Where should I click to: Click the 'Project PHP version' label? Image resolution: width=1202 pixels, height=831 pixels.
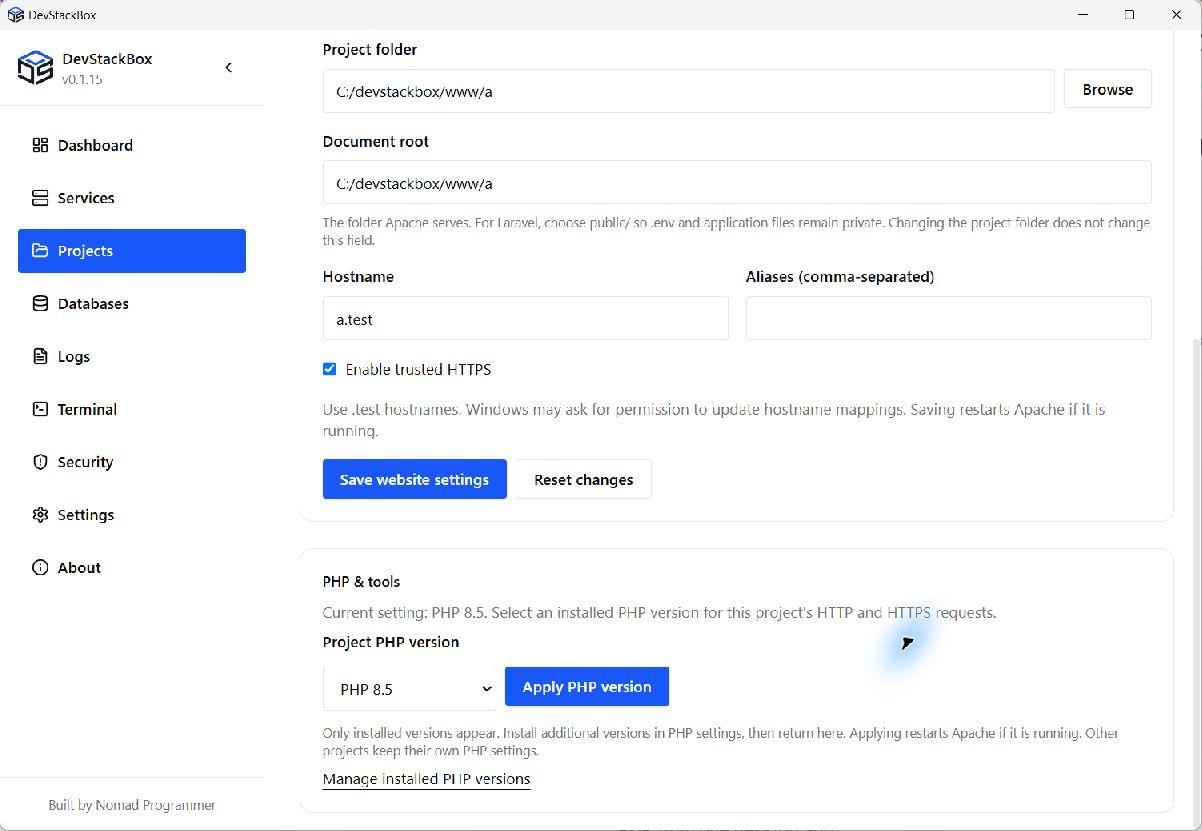[391, 642]
